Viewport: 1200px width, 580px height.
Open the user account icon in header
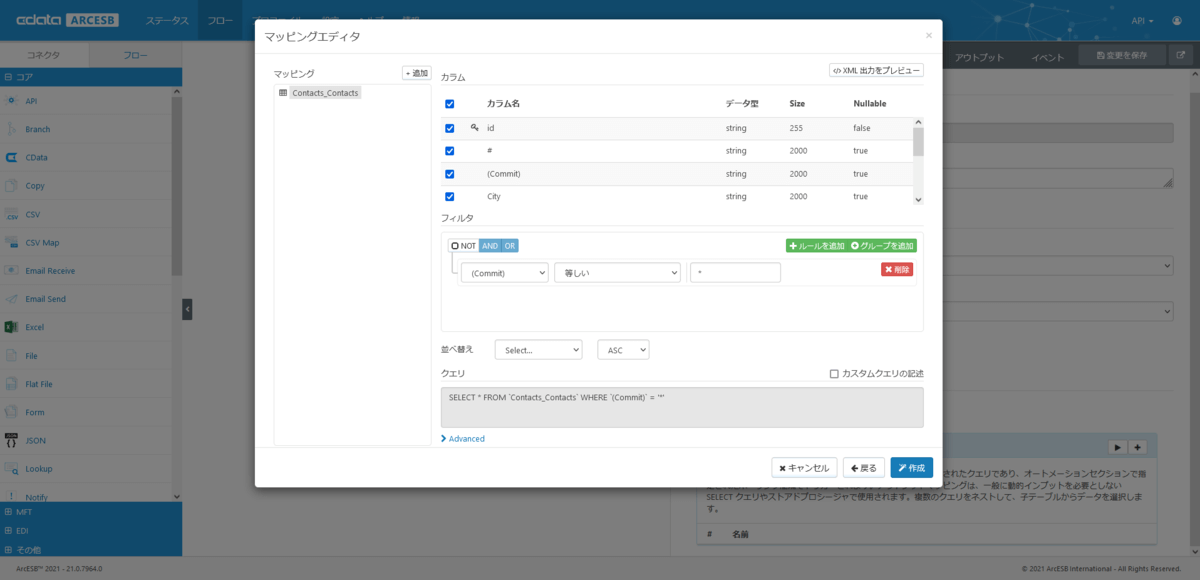pos(1178,20)
